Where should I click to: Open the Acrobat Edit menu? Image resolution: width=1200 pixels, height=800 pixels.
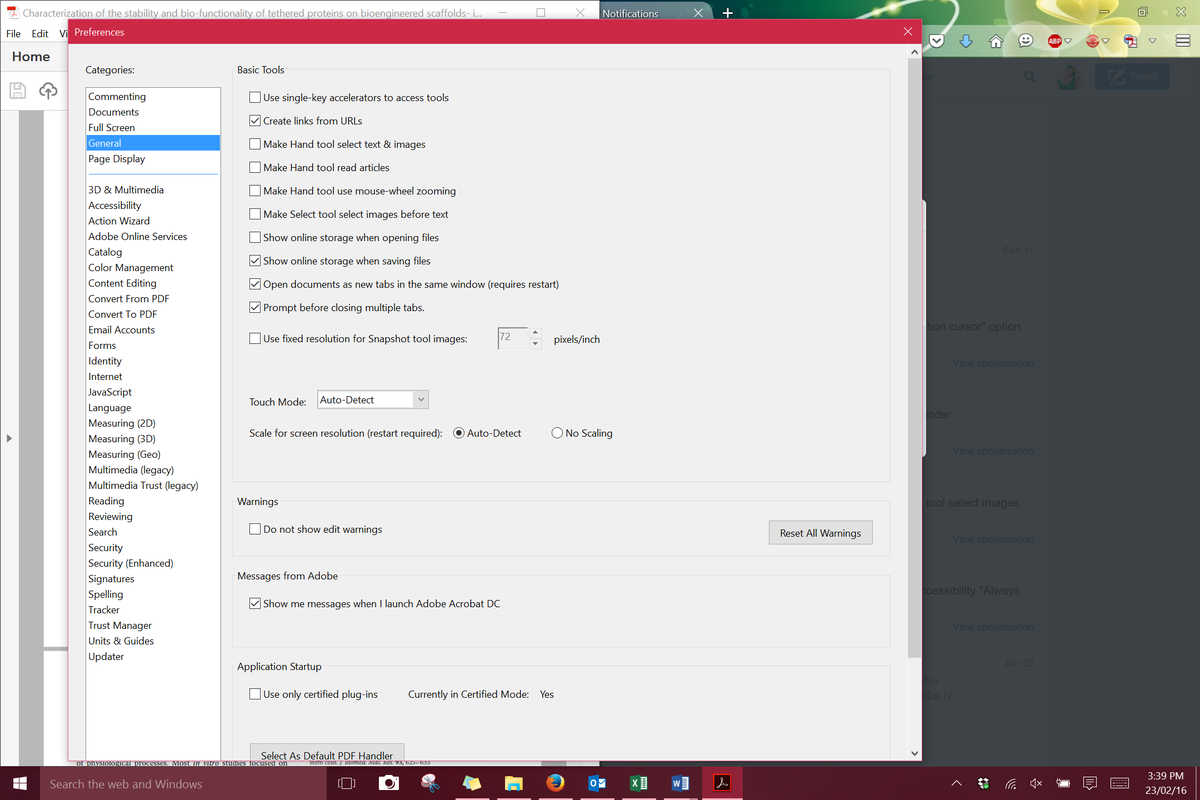[x=40, y=33]
